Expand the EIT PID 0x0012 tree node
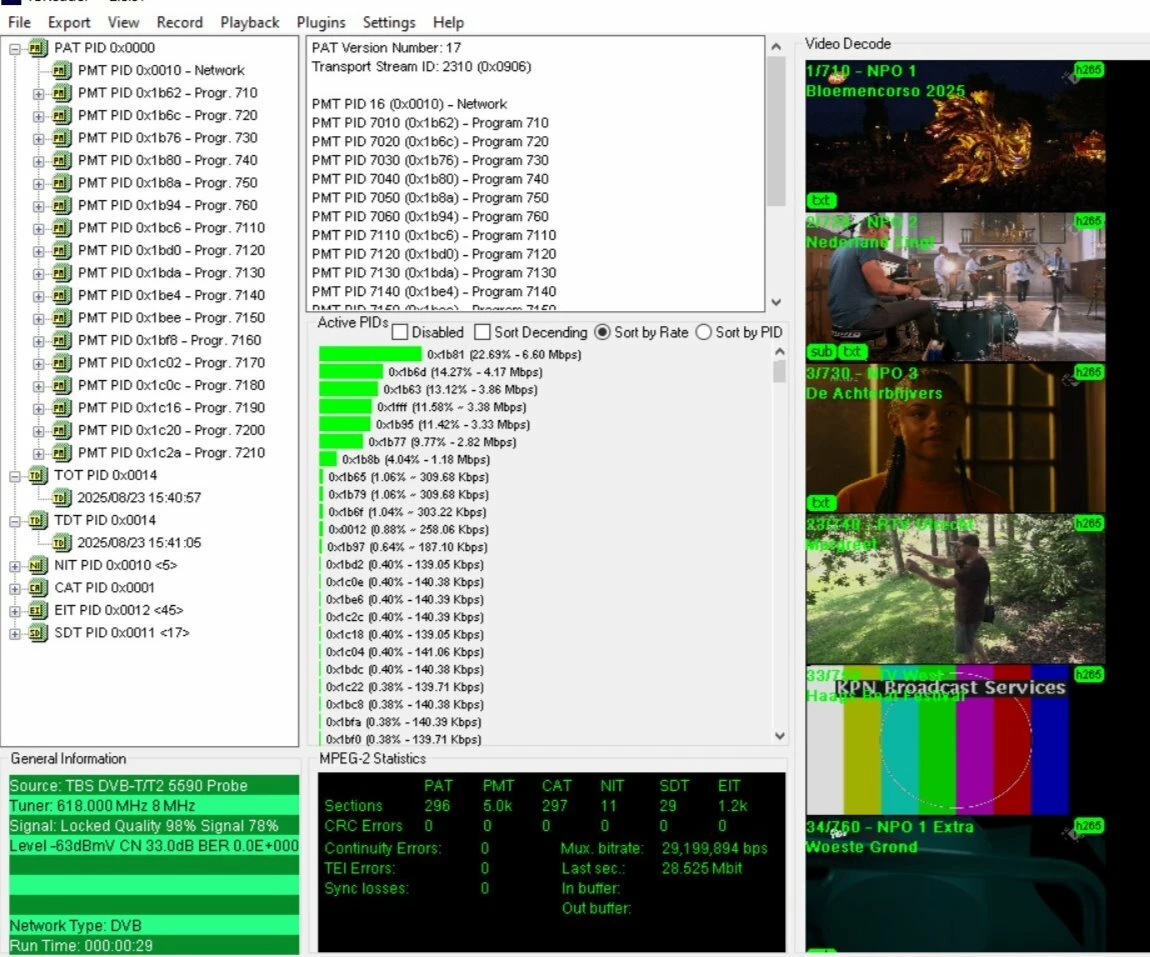Screen dimensions: 1150x957 click(15, 610)
